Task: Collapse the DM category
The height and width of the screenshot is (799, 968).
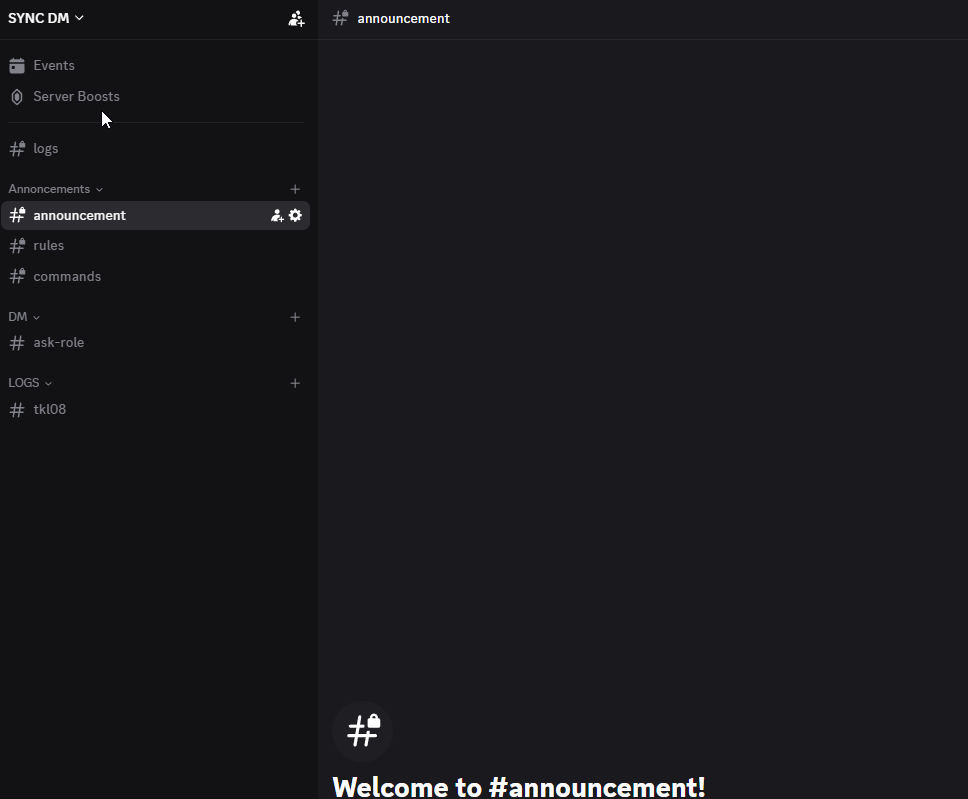Action: 24,317
